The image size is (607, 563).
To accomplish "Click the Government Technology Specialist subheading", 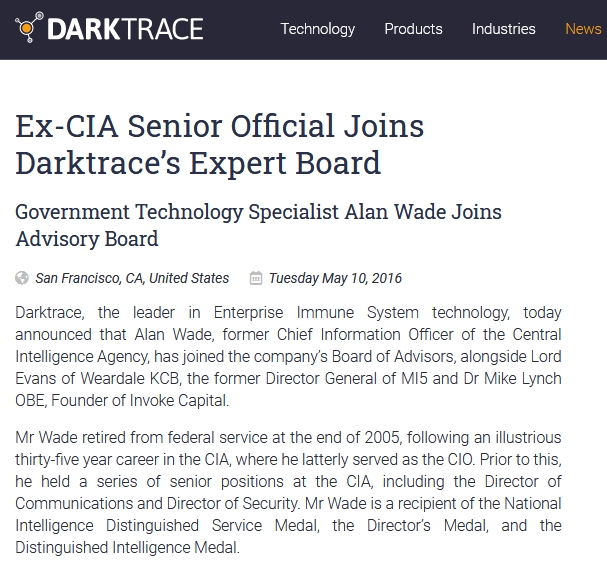I will [258, 225].
